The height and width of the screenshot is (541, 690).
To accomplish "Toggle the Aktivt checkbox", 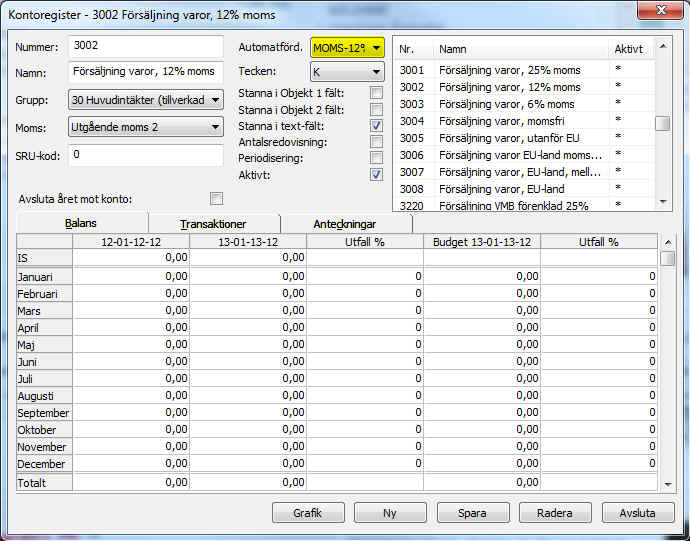I will point(376,174).
